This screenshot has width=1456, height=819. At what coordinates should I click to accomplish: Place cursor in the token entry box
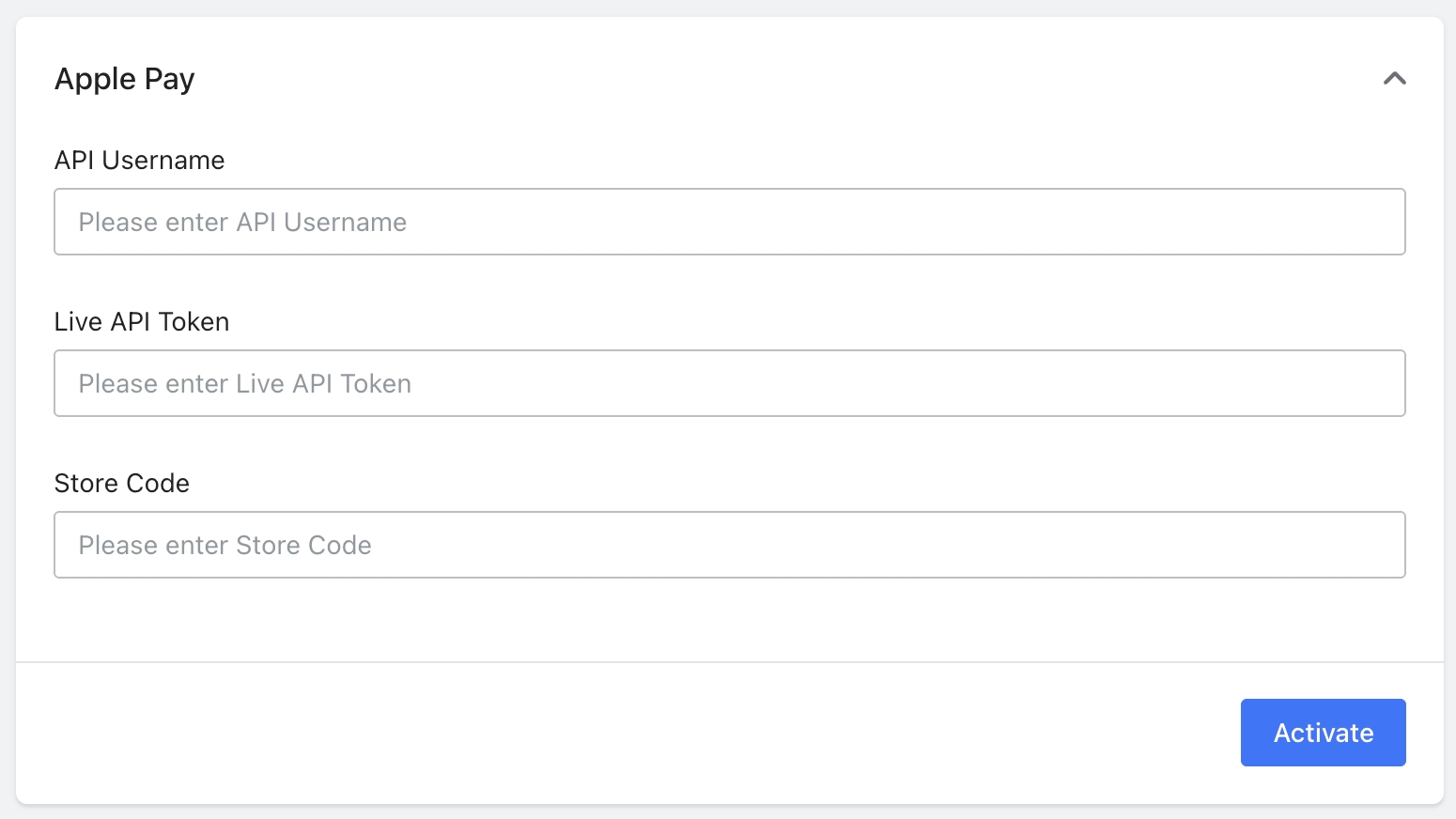pyautogui.click(x=729, y=383)
